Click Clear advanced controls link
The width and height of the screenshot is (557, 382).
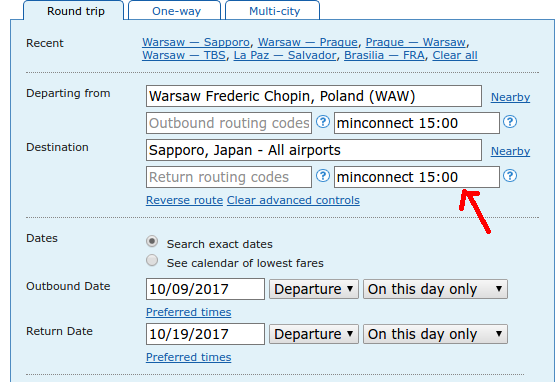(x=293, y=200)
